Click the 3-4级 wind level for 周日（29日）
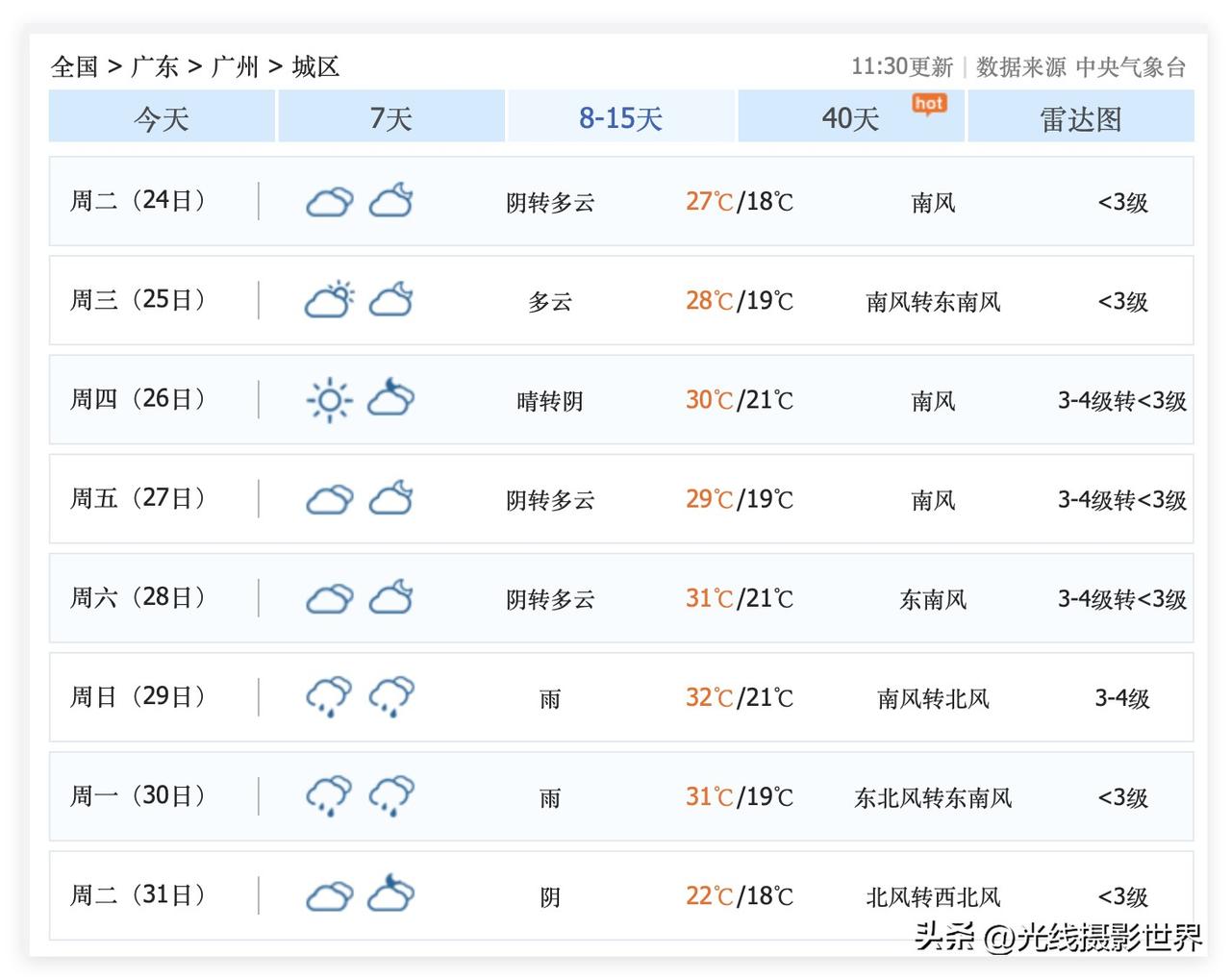1231x980 pixels. click(x=1122, y=698)
